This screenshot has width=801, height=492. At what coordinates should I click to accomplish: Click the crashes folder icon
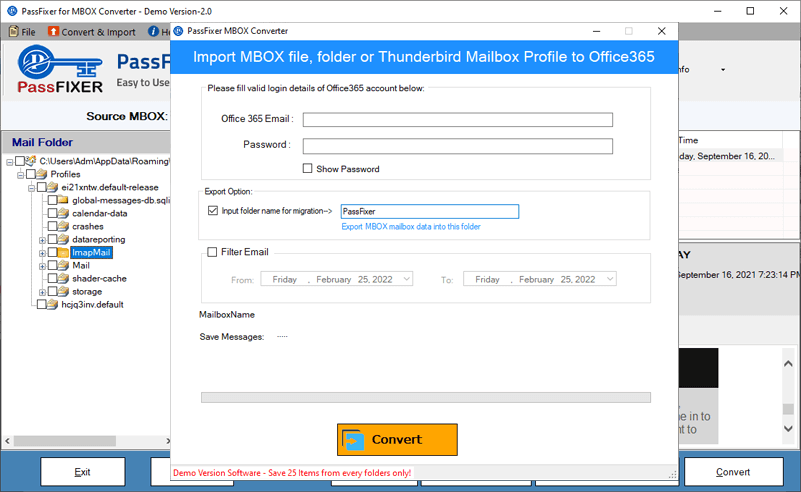coord(63,226)
